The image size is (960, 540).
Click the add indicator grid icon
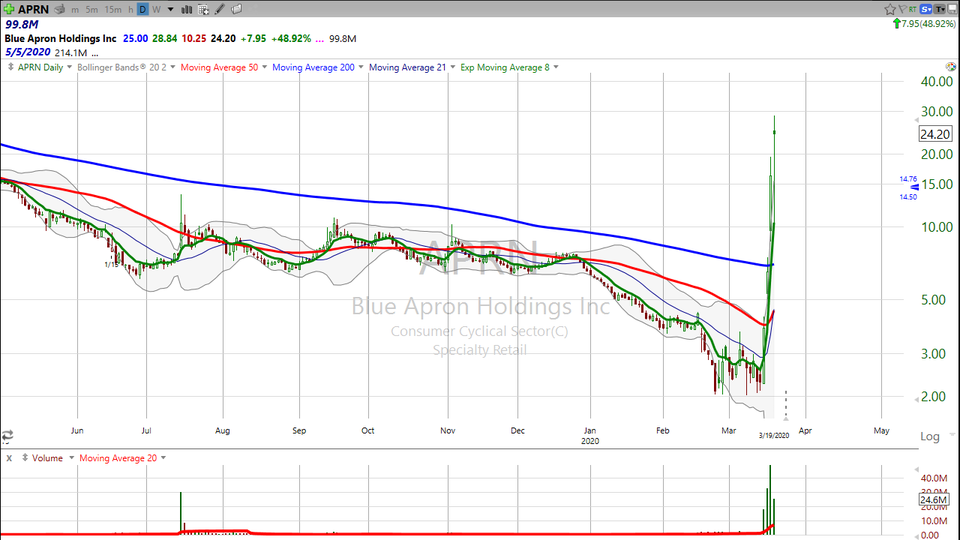pos(203,9)
